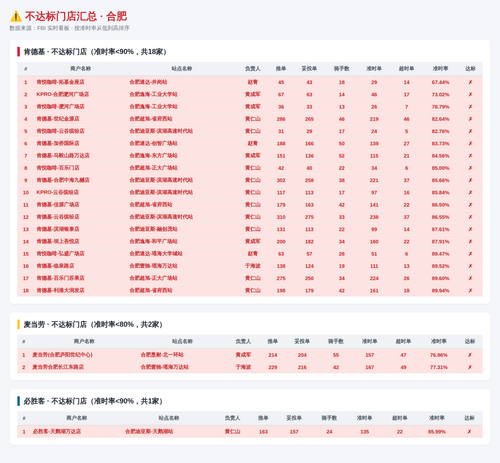Image resolution: width=500 pixels, height=463 pixels.
Task: Click the store name 麦当劳合肥长江东路店
Action: click(x=58, y=367)
